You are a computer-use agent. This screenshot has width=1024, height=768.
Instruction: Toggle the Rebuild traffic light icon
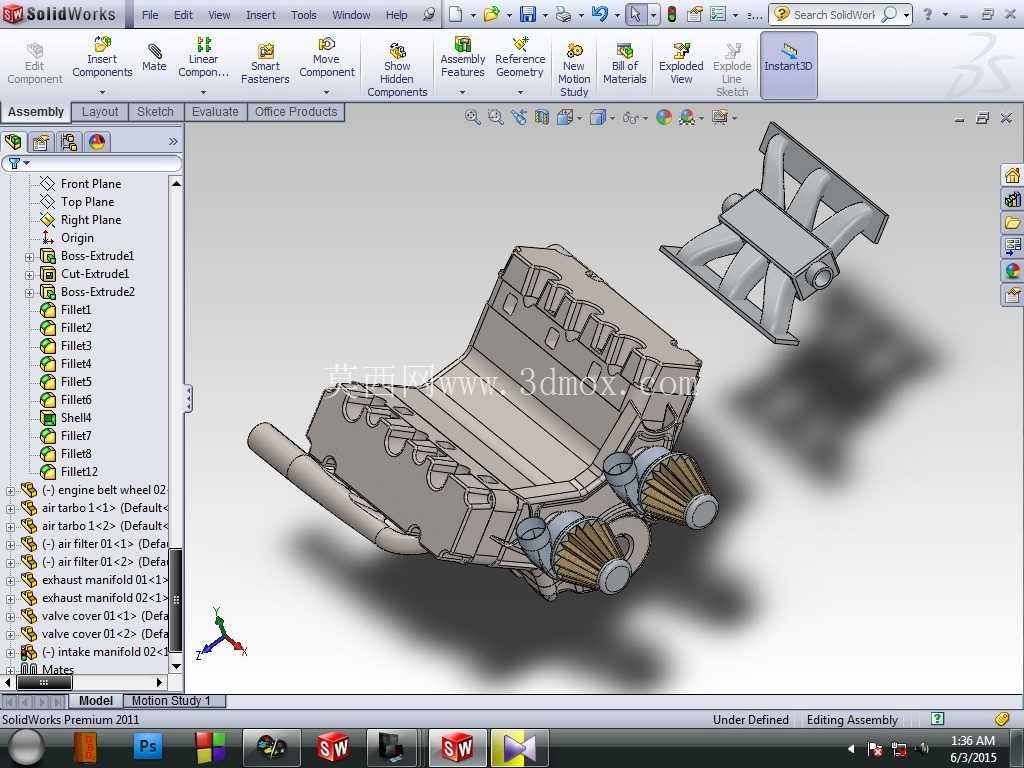tap(671, 14)
